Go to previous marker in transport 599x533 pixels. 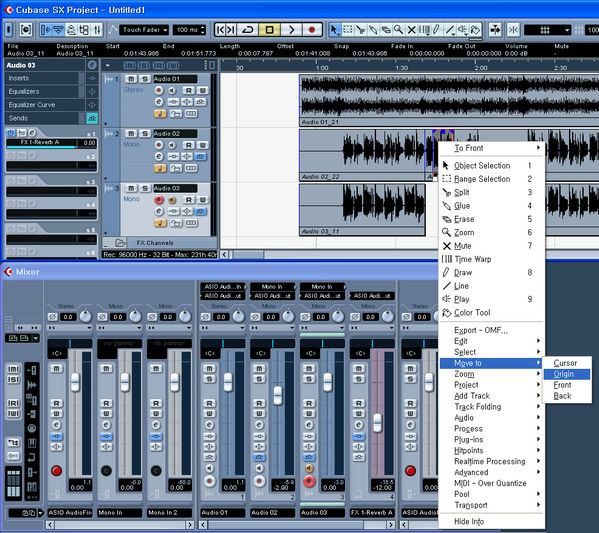[220, 30]
